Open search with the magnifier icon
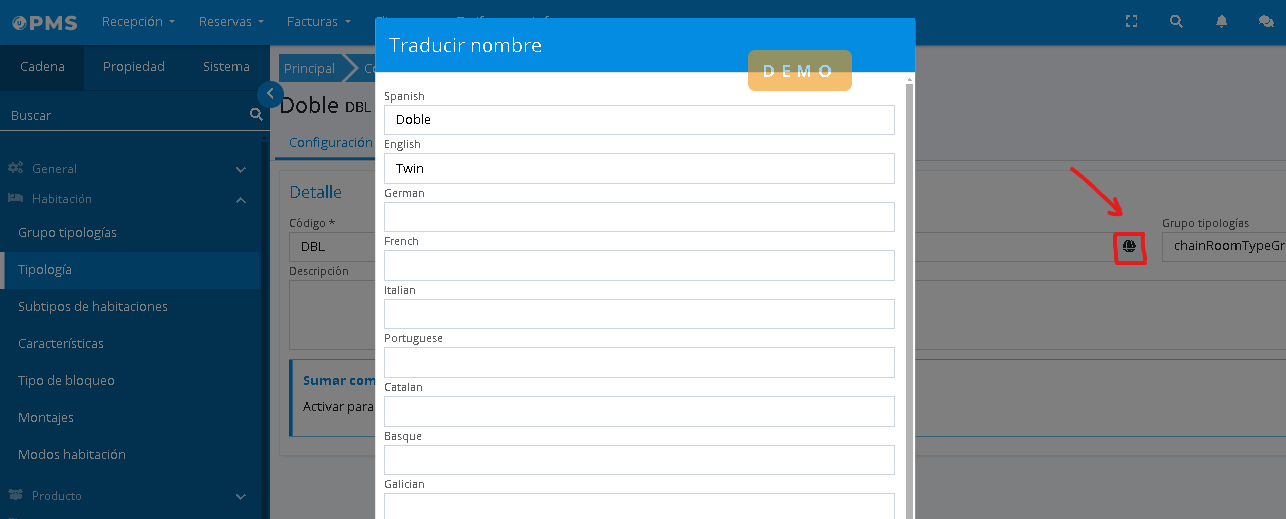 [1176, 21]
